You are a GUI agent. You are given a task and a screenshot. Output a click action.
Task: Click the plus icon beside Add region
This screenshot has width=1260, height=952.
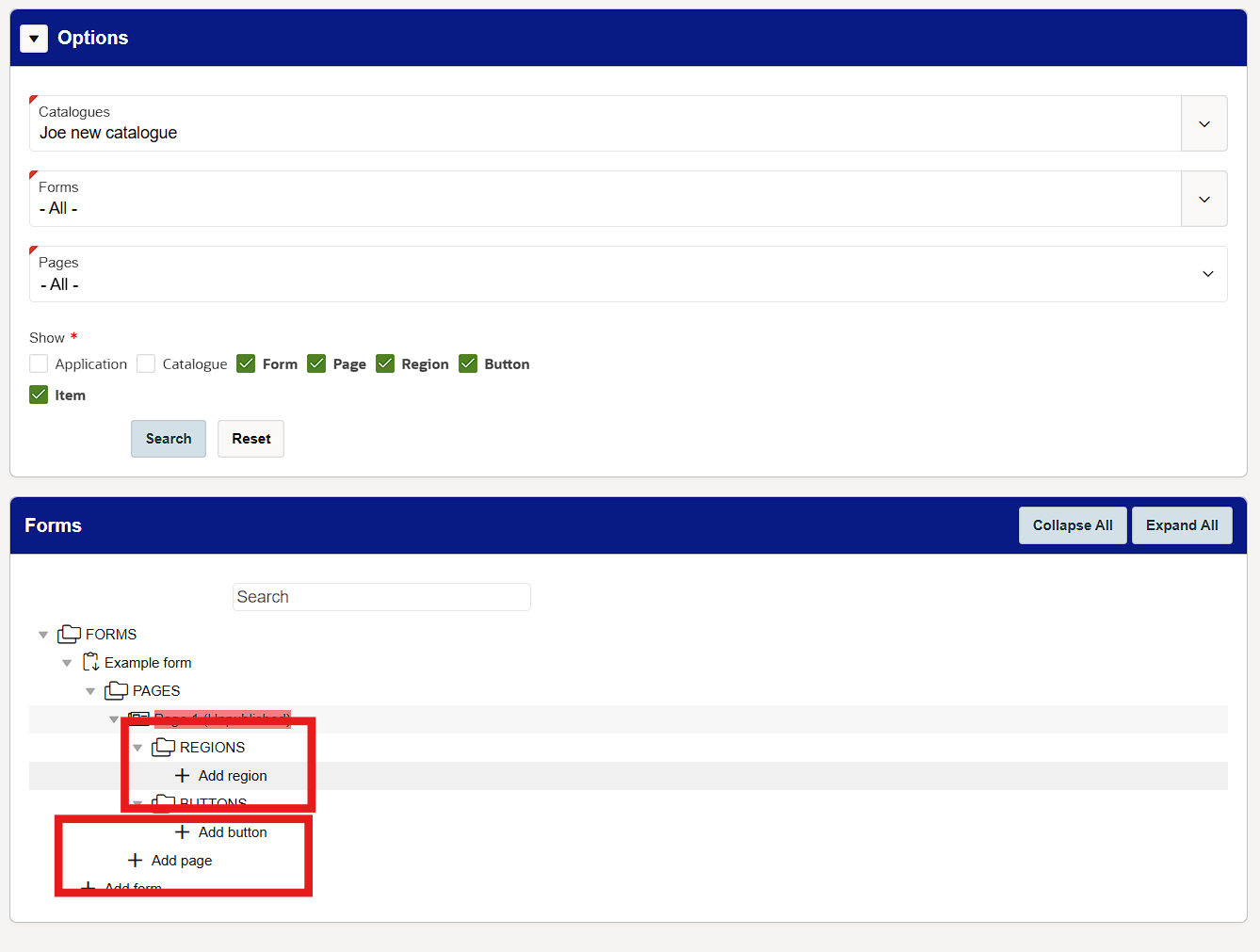click(181, 775)
